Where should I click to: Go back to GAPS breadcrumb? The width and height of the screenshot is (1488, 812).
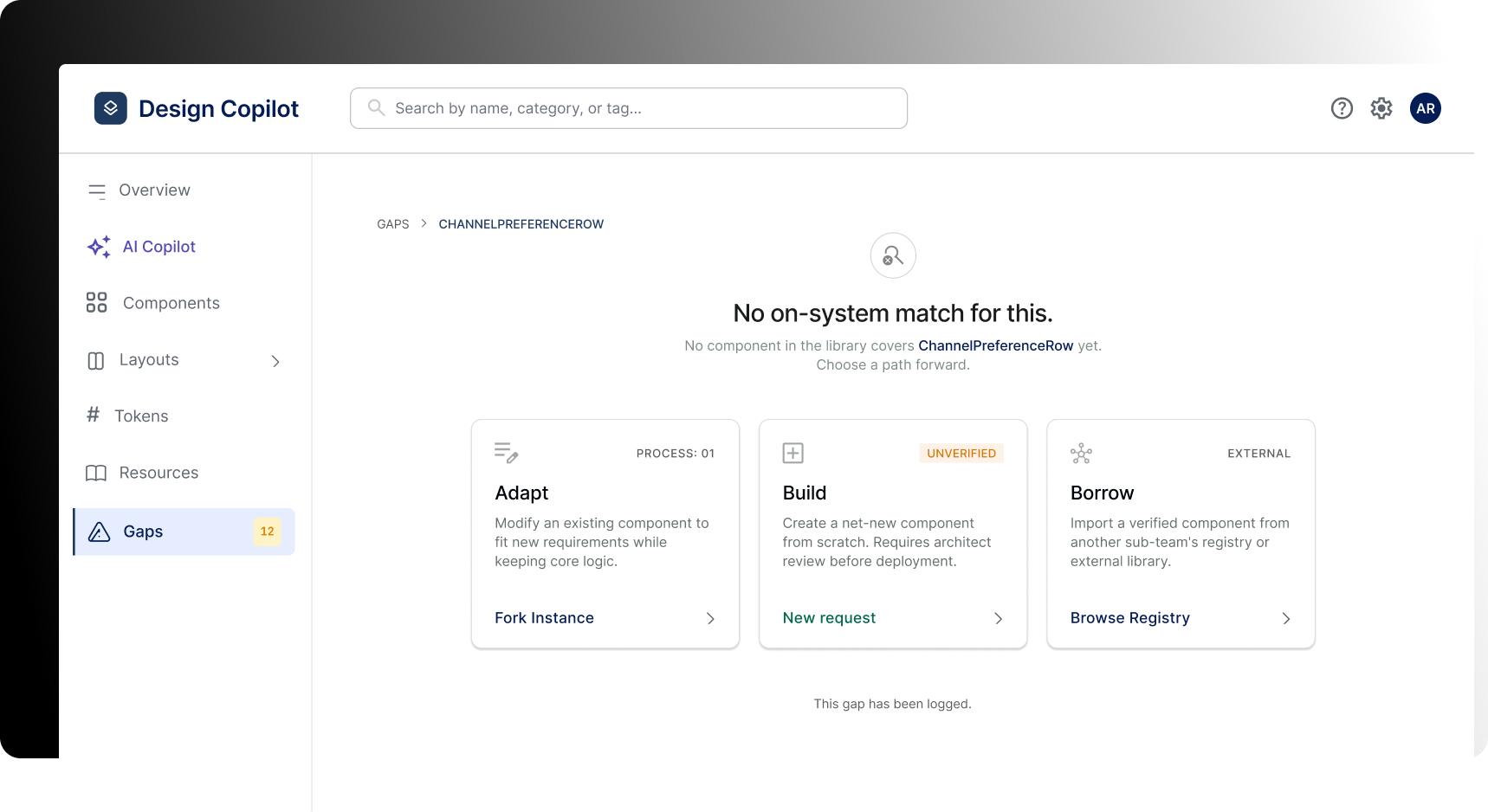click(x=392, y=224)
